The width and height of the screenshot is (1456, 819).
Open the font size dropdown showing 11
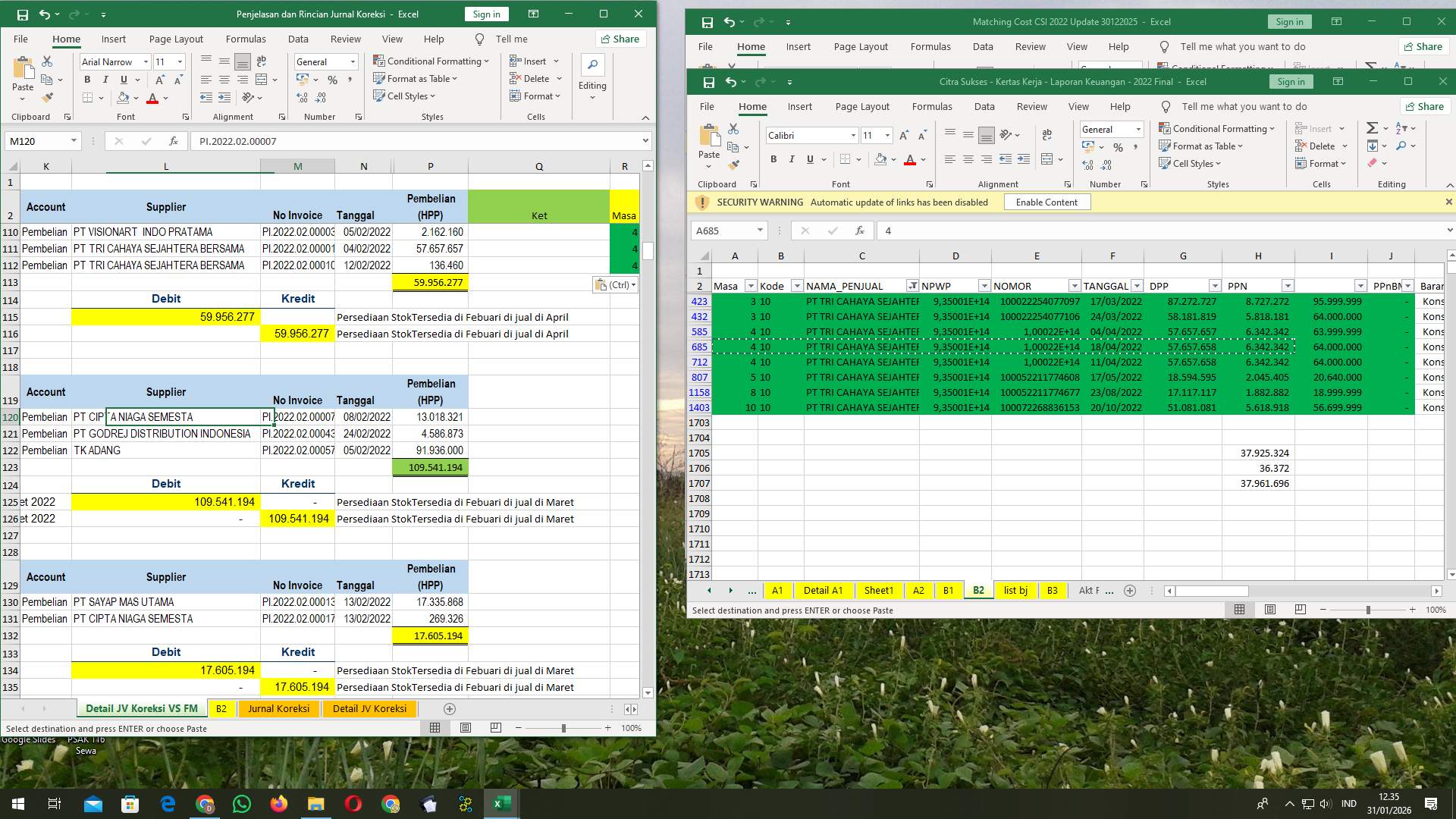coord(170,61)
